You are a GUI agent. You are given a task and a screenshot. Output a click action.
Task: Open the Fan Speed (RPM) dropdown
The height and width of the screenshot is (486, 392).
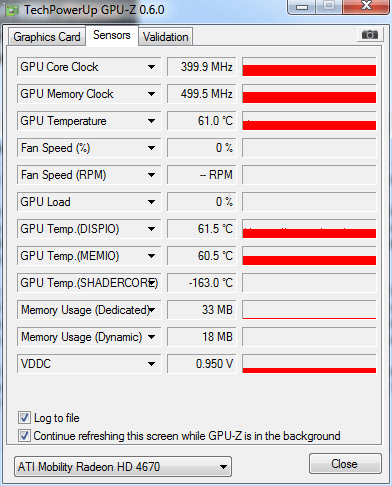click(x=151, y=175)
